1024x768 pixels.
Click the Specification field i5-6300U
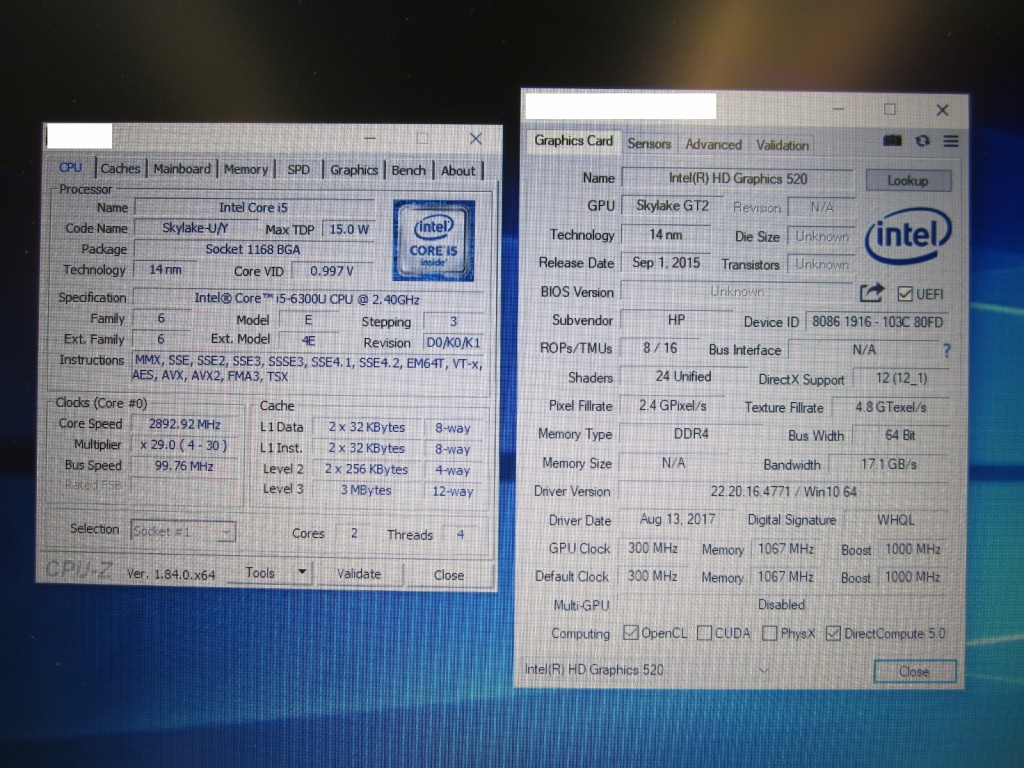pos(308,299)
